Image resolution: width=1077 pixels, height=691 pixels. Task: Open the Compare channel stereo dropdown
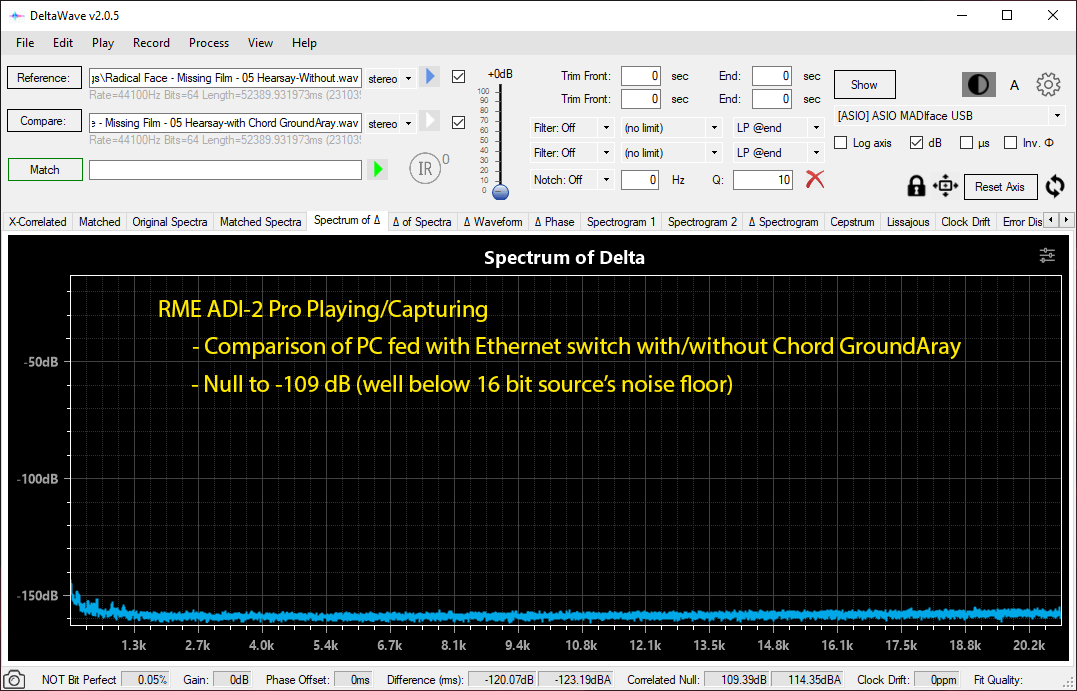(390, 124)
